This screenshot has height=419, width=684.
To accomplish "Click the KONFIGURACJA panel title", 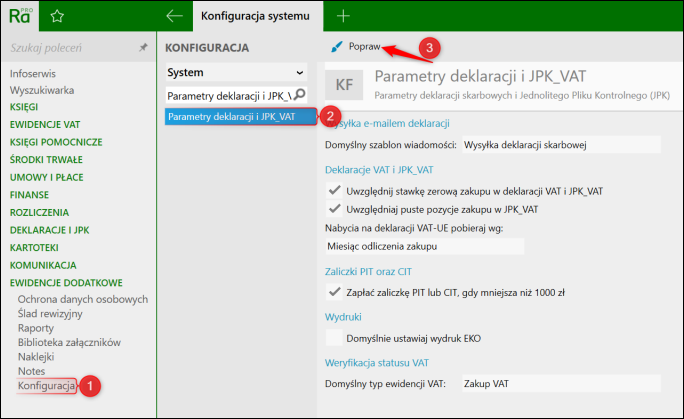I will 207,48.
